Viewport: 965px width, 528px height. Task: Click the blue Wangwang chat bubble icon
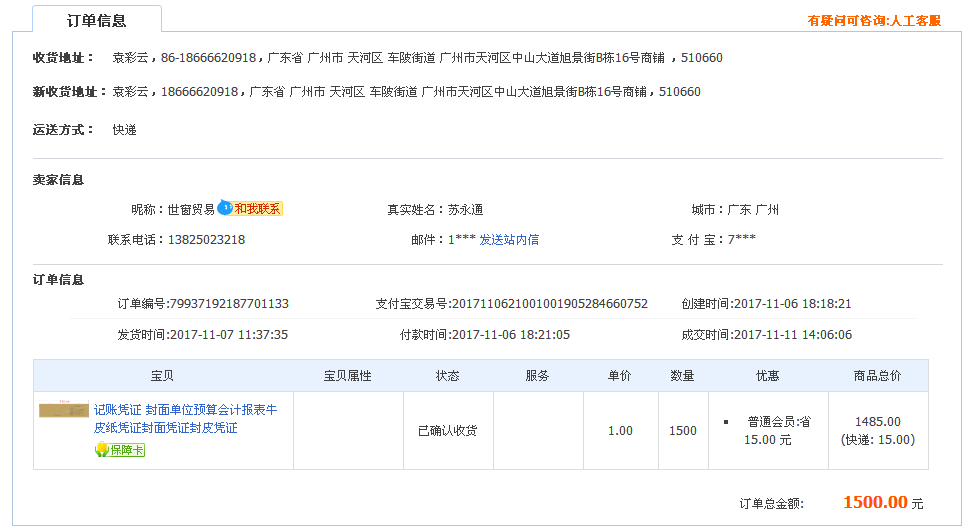point(225,208)
